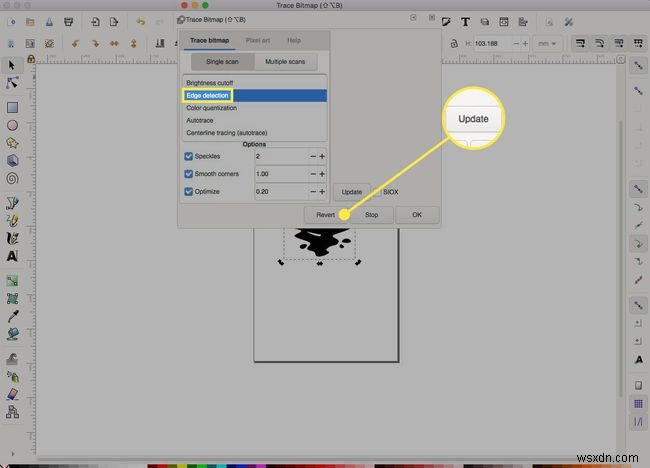650x468 pixels.
Task: Select the Gradient tool
Action: [12, 281]
